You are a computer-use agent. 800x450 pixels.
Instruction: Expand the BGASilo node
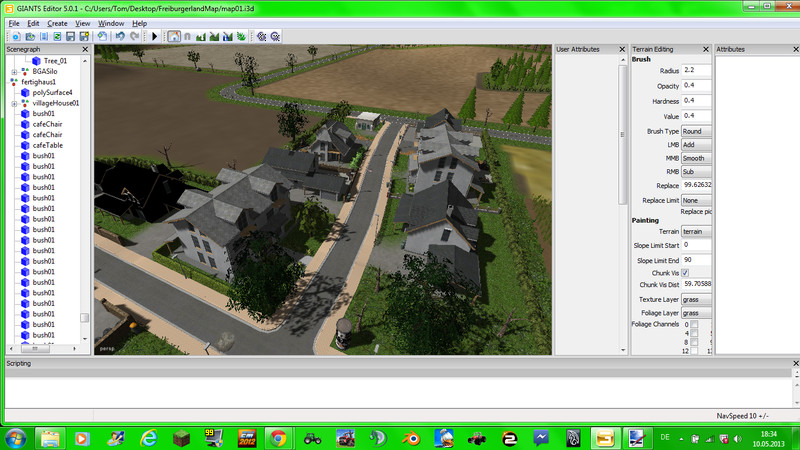[14, 72]
